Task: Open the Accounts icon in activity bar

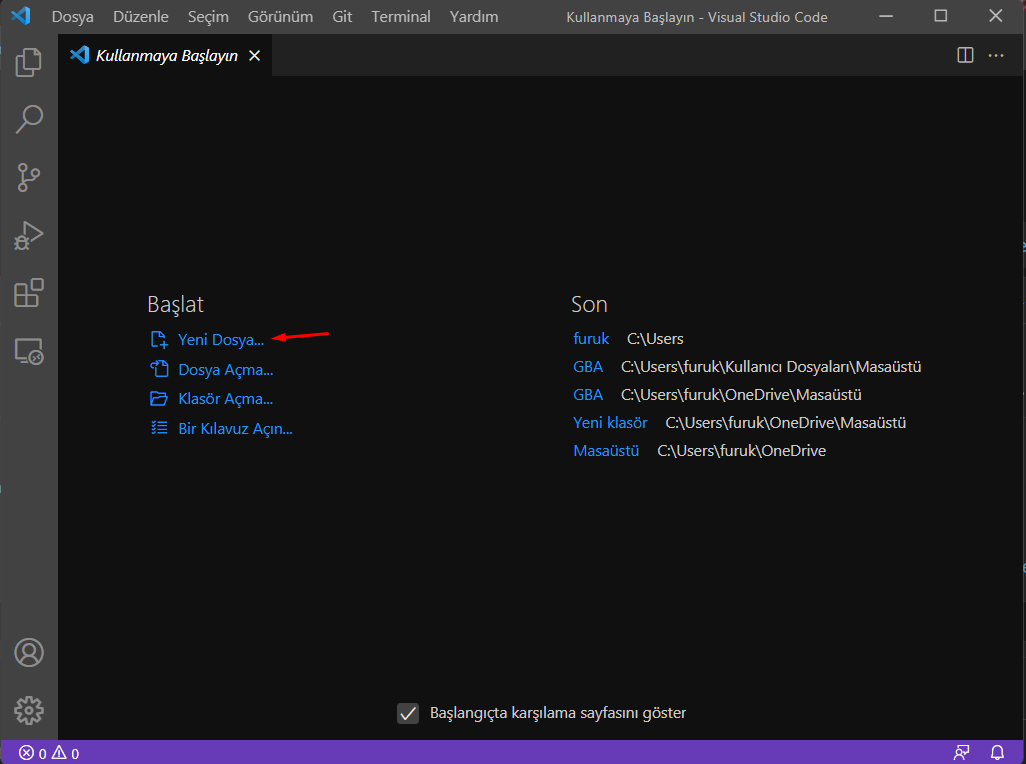Action: tap(29, 652)
